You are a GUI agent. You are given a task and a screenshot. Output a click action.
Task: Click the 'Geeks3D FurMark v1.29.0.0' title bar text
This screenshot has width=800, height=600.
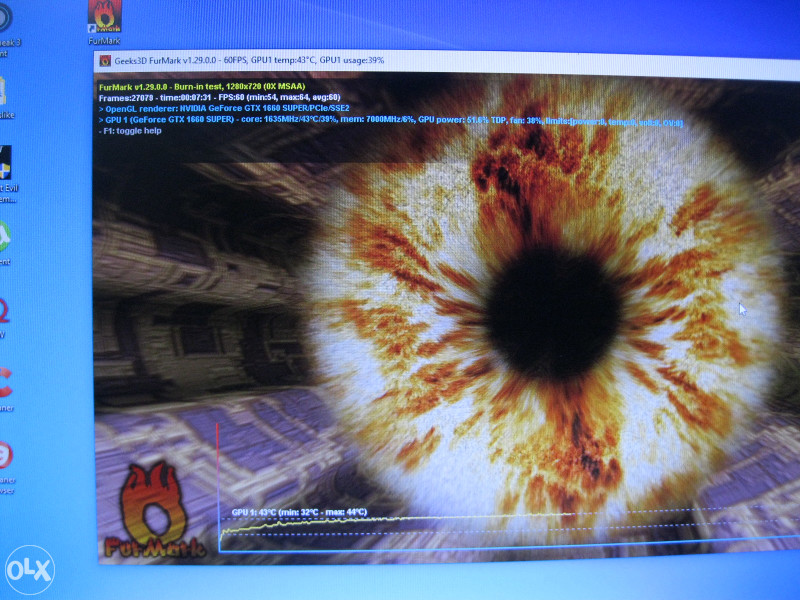pos(249,60)
